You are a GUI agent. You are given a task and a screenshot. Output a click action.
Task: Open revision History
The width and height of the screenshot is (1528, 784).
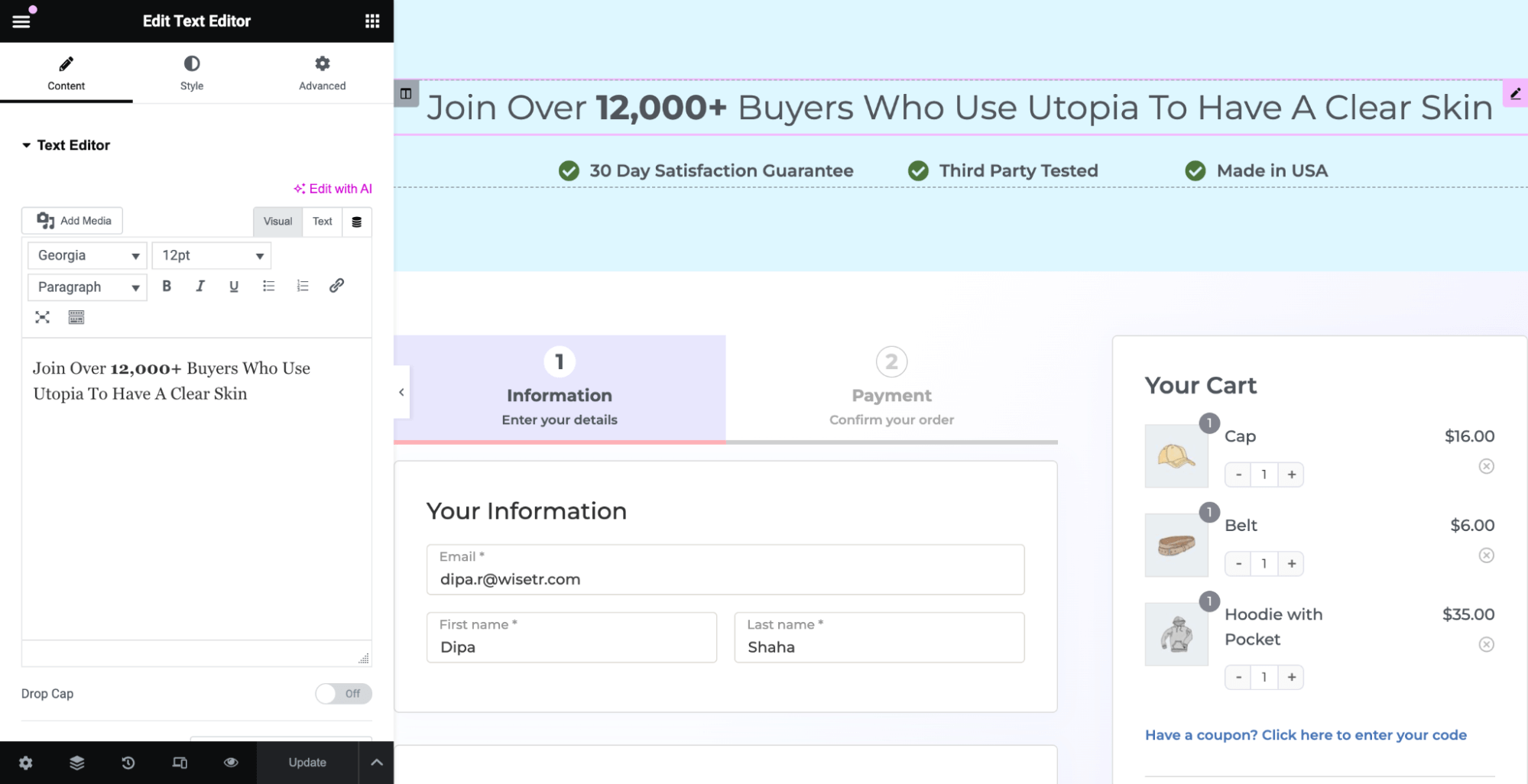click(x=128, y=763)
